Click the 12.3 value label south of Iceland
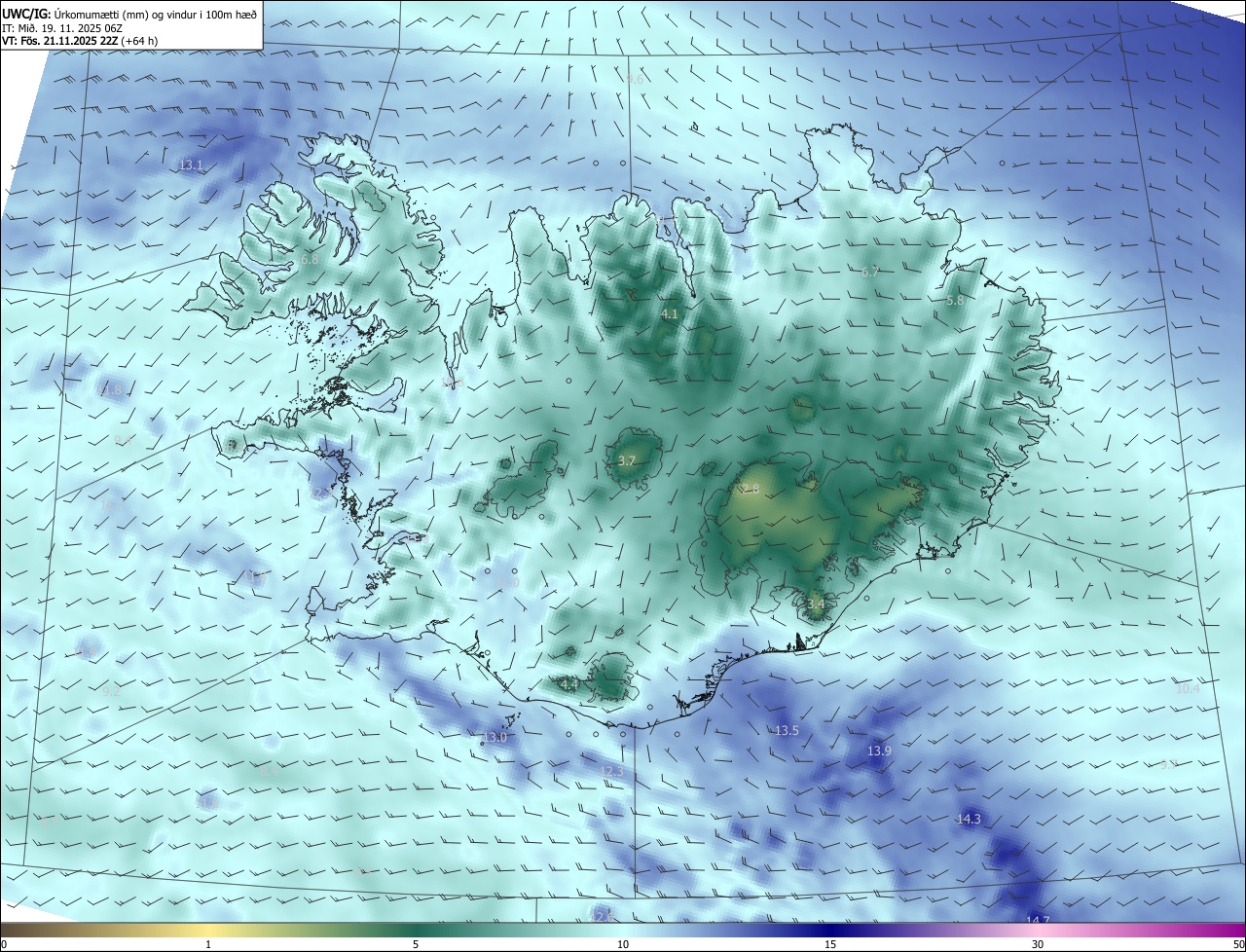 point(610,772)
